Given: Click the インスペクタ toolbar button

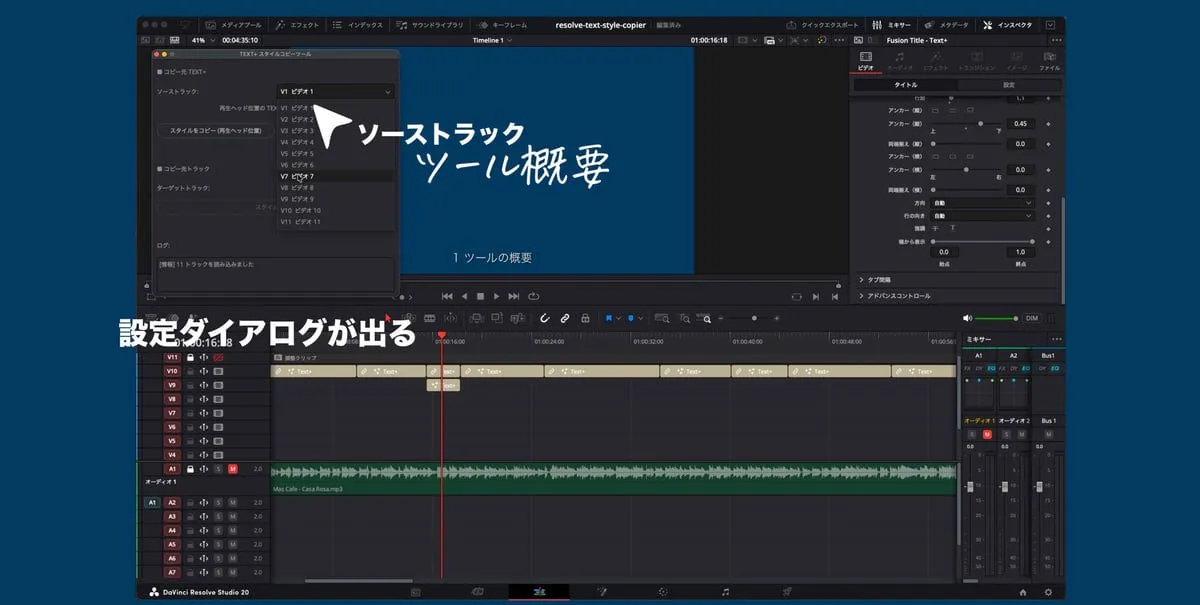Looking at the screenshot, I should (1010, 24).
